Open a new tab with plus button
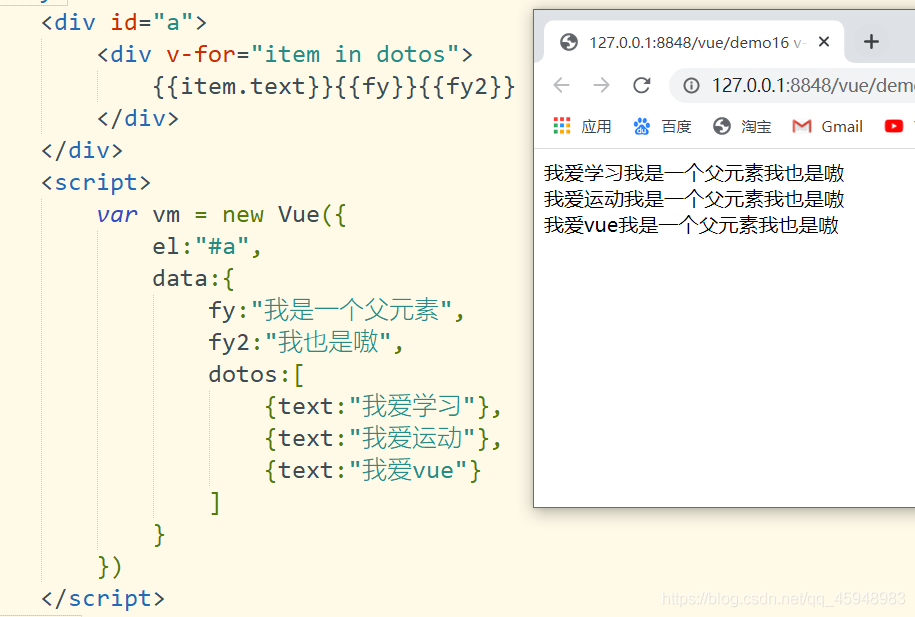915x617 pixels. 871,41
